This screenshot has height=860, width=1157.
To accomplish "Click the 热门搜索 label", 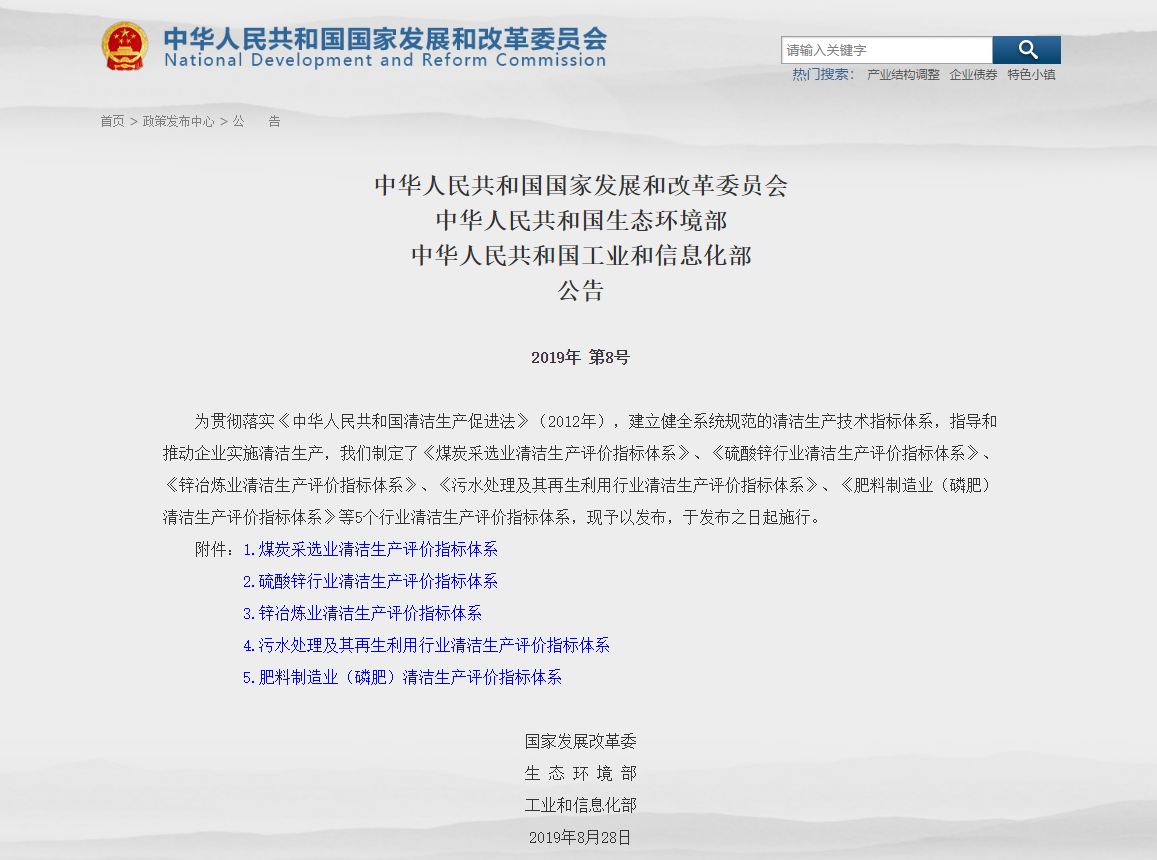I will 822,75.
